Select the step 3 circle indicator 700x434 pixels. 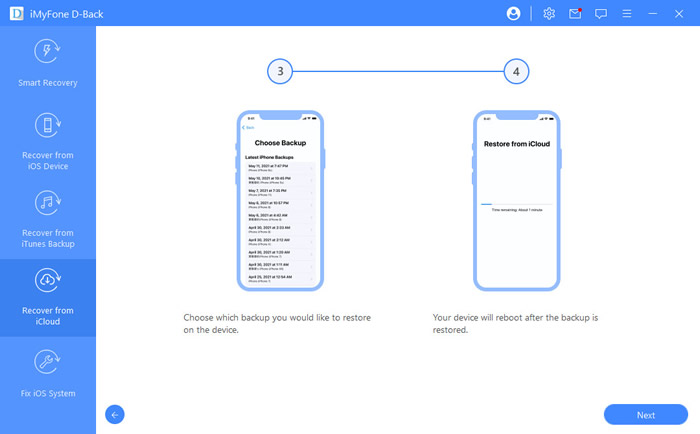pos(281,72)
